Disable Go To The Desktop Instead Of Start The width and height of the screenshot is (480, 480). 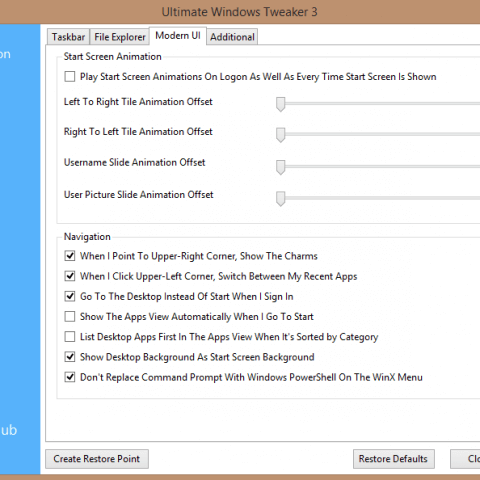[70, 296]
